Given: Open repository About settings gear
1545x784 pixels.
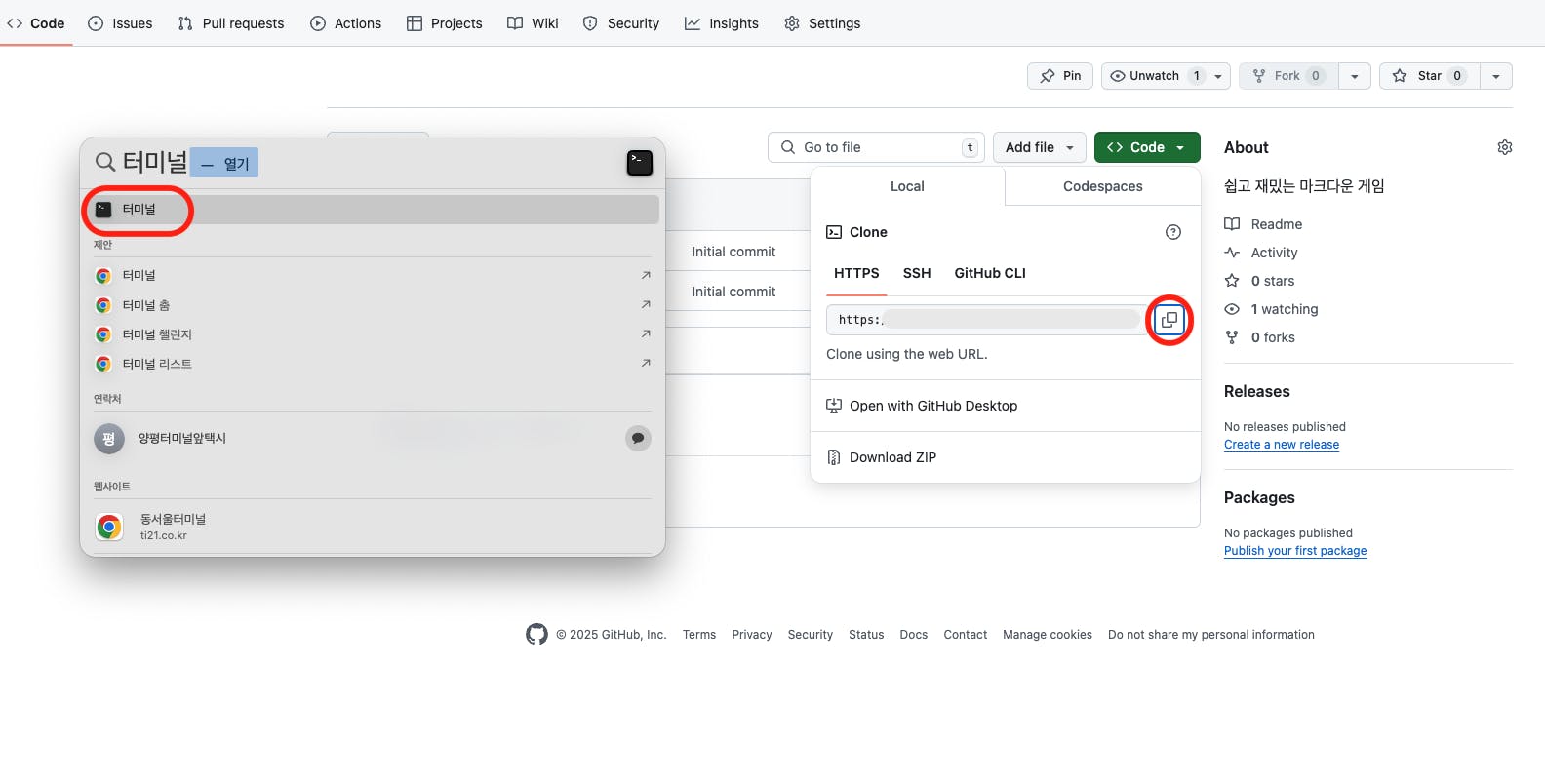Looking at the screenshot, I should coord(1505,147).
